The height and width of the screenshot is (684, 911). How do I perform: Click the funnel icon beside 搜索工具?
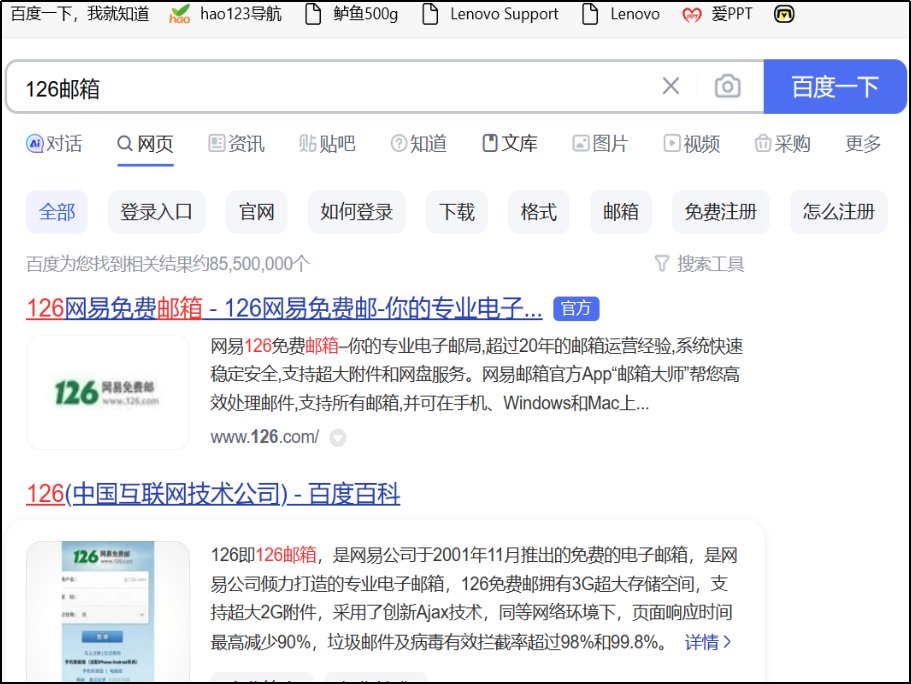(661, 263)
